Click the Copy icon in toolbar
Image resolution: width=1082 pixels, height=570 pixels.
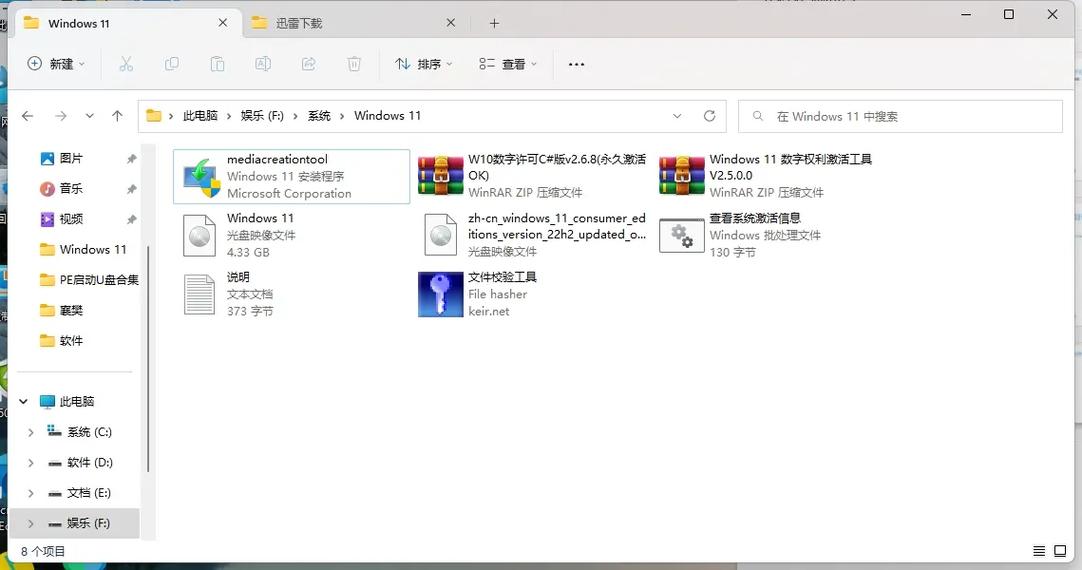(172, 64)
